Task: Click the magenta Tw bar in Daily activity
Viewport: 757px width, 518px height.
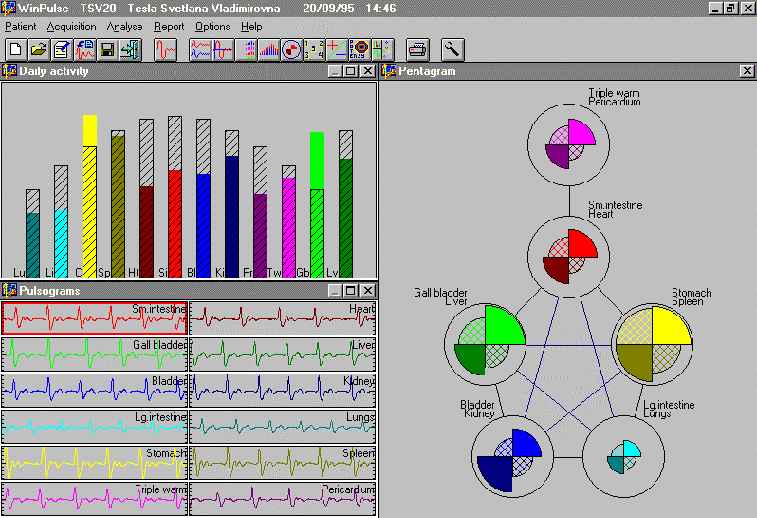Action: point(289,222)
